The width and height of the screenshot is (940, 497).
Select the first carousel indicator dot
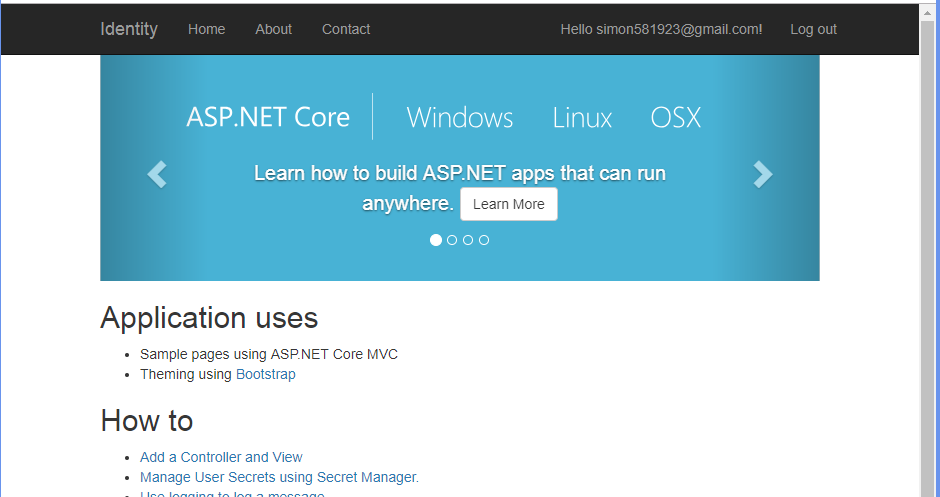[x=436, y=240]
